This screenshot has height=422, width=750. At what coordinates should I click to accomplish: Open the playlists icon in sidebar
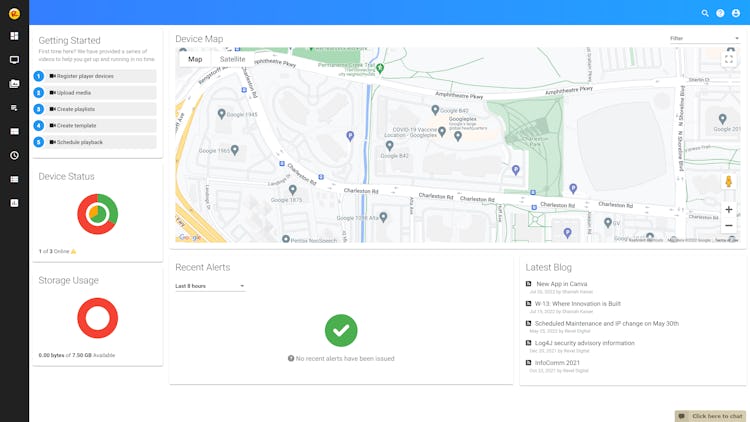coord(14,108)
